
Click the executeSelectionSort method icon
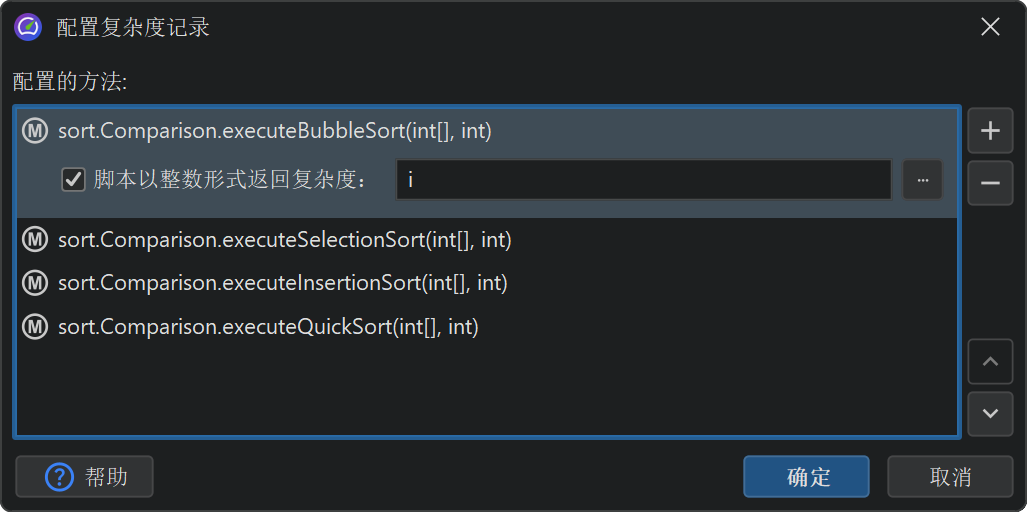coord(35,239)
